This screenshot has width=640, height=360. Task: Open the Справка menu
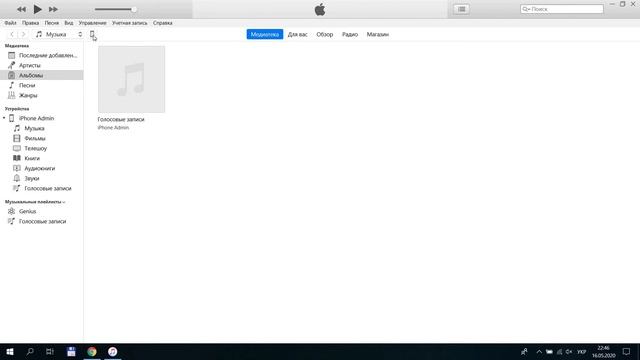162,23
